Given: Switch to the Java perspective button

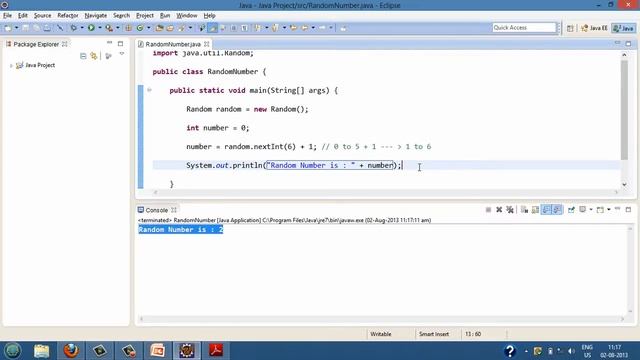Looking at the screenshot, I should point(624,28).
